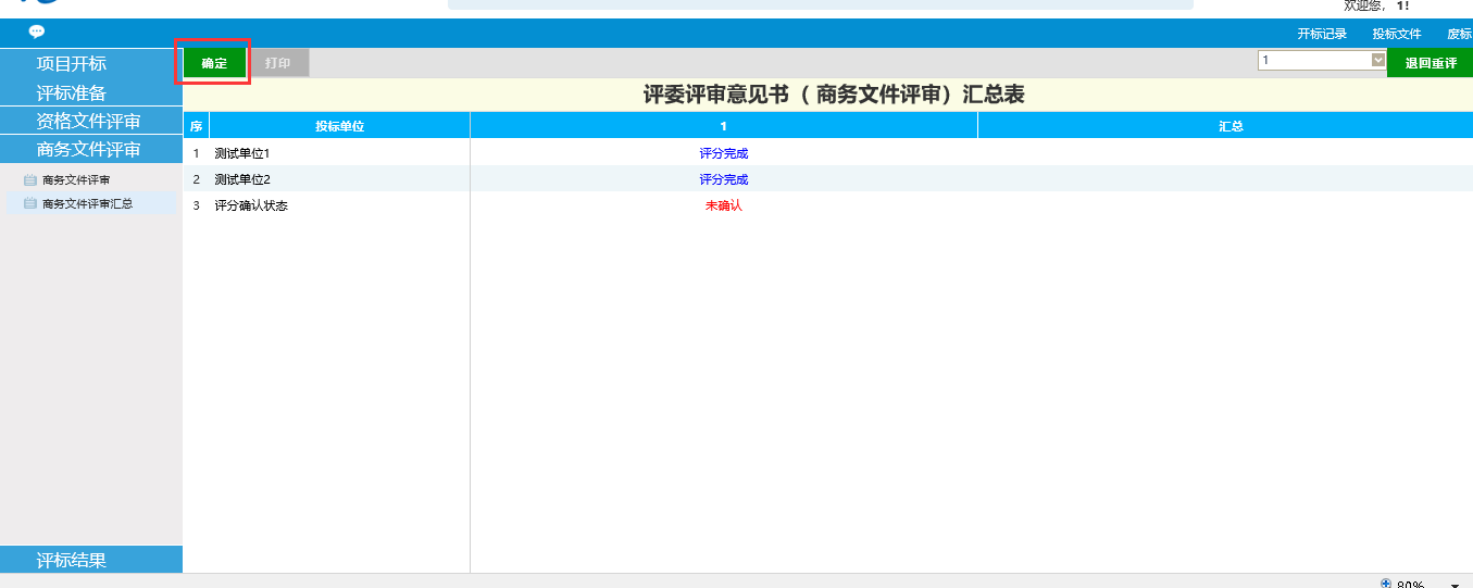Click the chat bubble icon in blue header
Screen dimensions: 1474x588
click(37, 32)
